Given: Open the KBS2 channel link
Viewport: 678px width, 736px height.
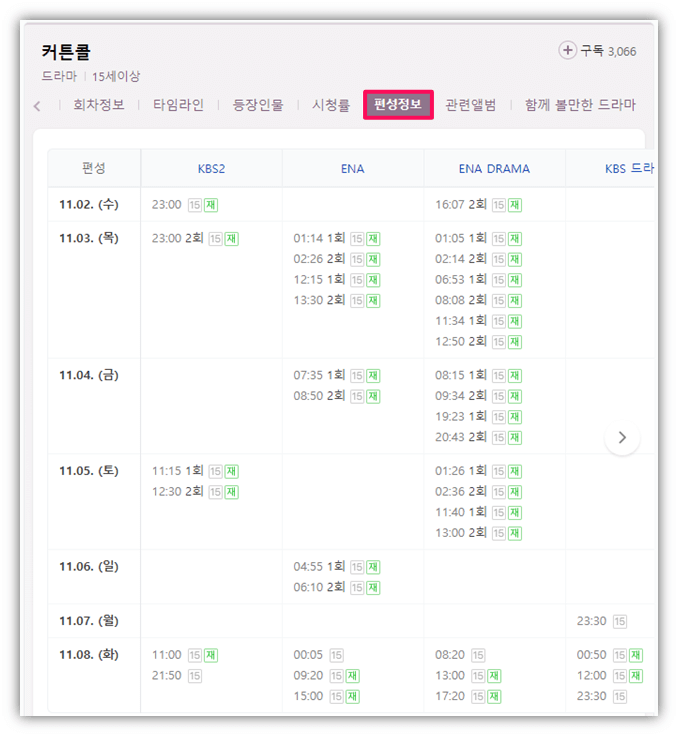Looking at the screenshot, I should [211, 169].
